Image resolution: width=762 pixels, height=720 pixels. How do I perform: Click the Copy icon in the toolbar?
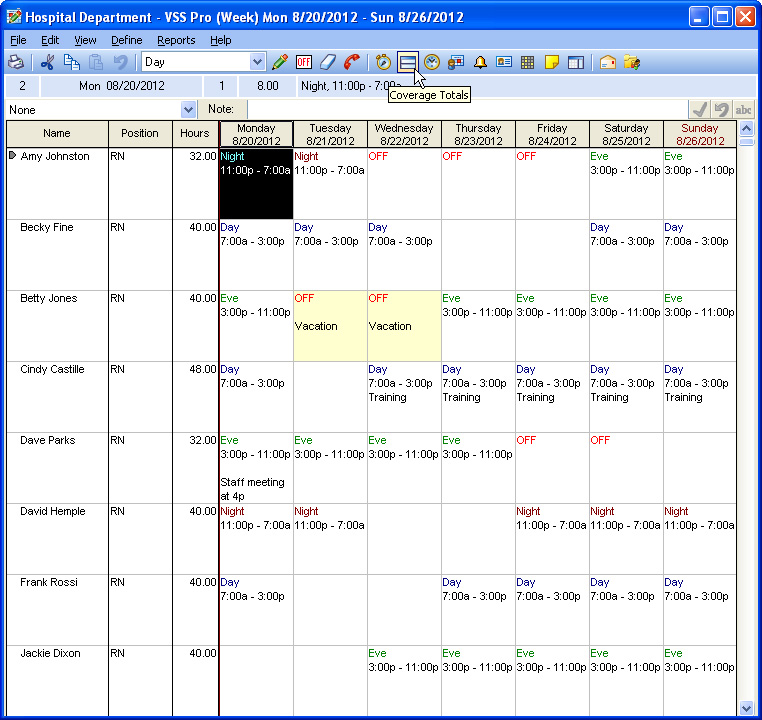pyautogui.click(x=71, y=62)
